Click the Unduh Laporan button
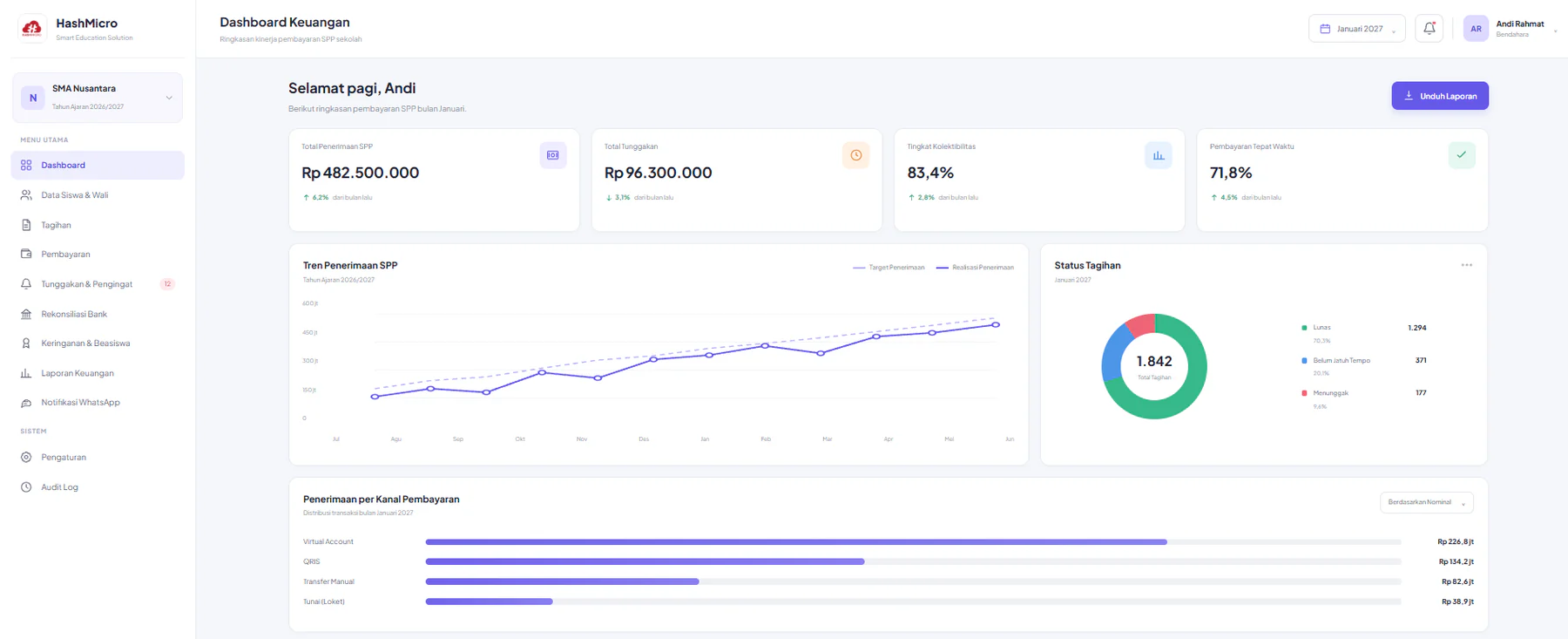 [1440, 96]
